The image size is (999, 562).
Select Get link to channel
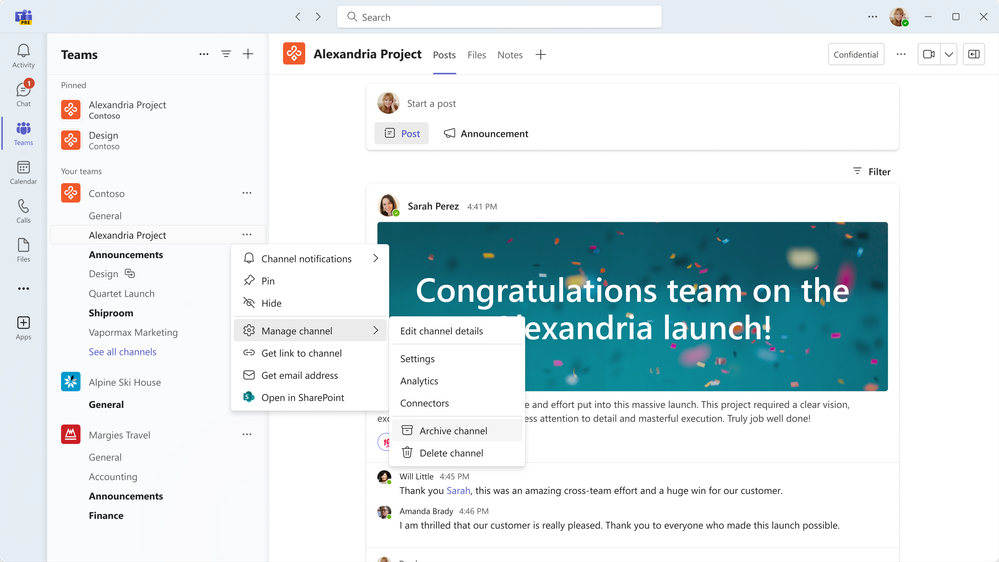[x=310, y=353]
